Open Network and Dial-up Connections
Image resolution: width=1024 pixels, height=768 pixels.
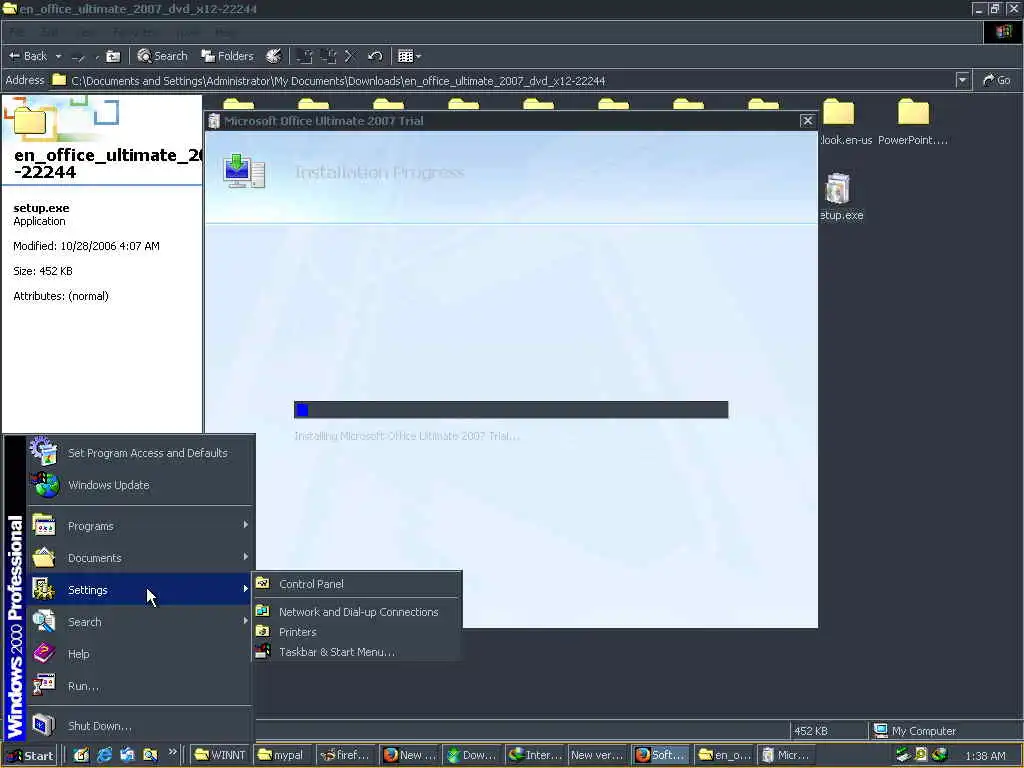357,612
